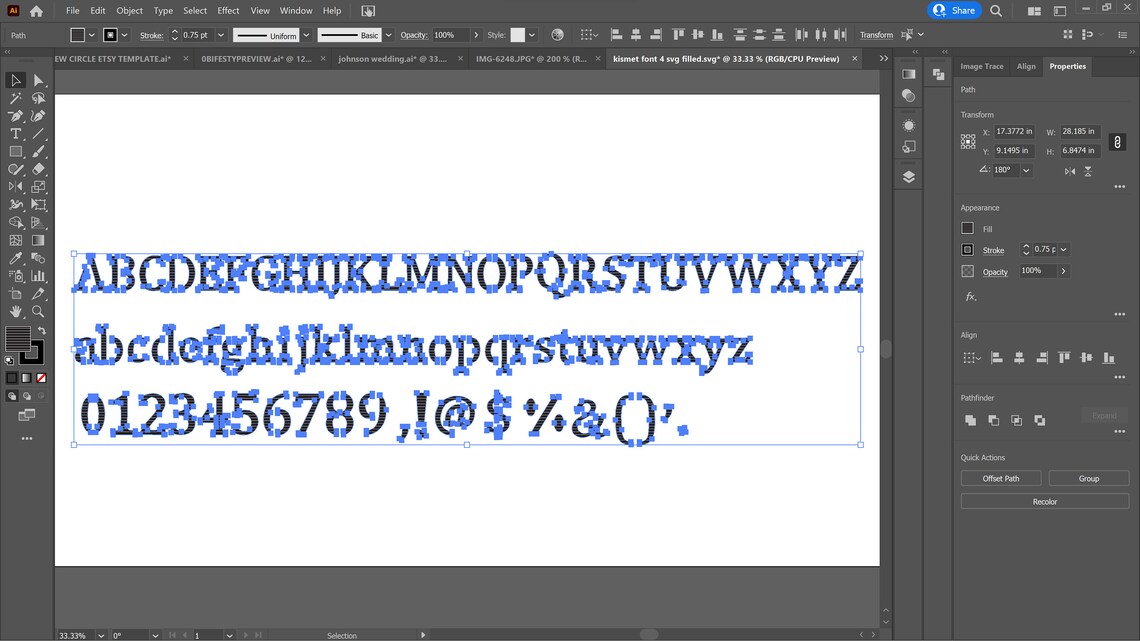This screenshot has height=641, width=1140.
Task: Apply Unite in the Pathfinder panel
Action: [971, 420]
